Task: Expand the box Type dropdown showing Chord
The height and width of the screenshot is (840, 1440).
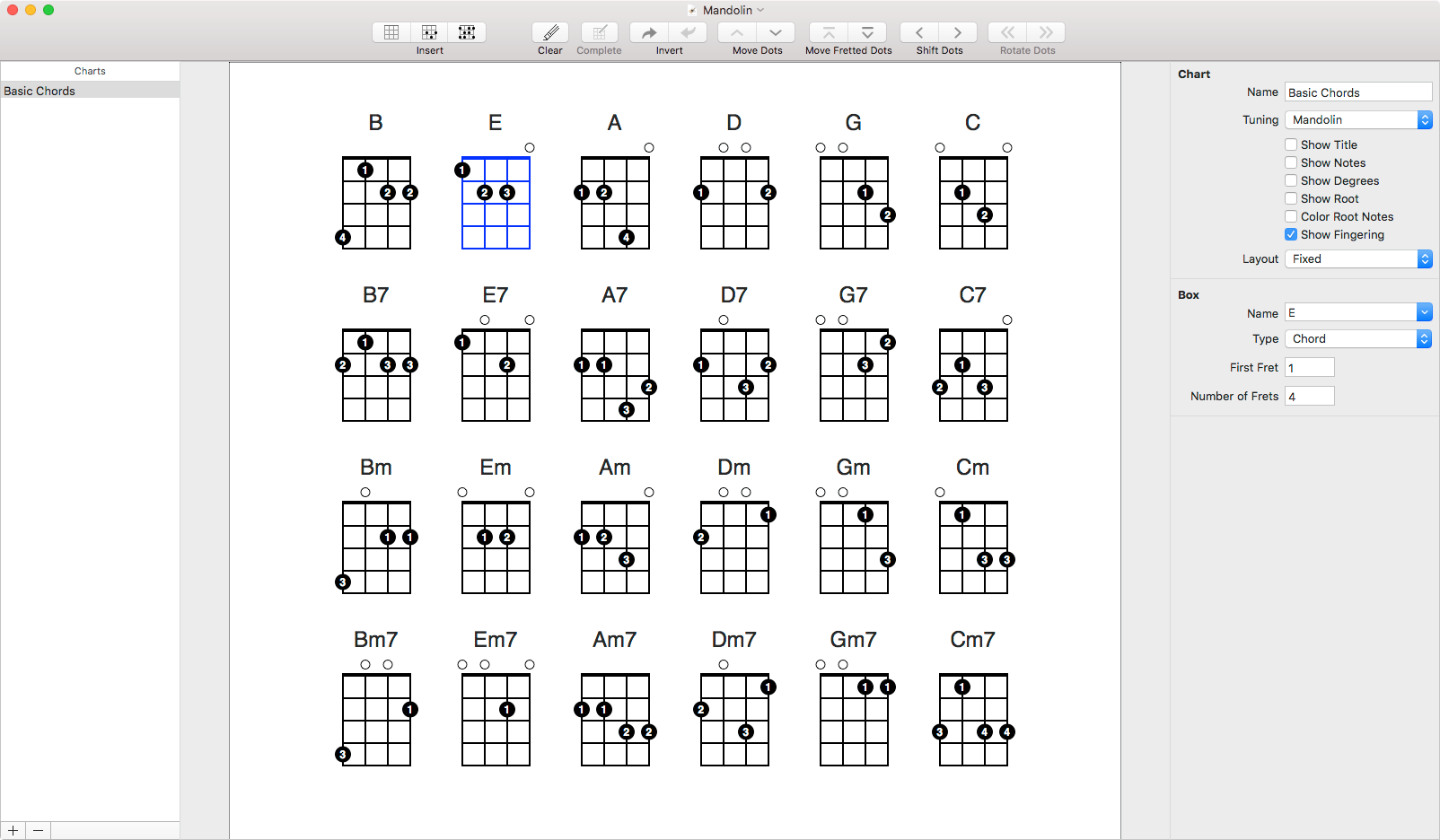Action: click(x=1358, y=338)
